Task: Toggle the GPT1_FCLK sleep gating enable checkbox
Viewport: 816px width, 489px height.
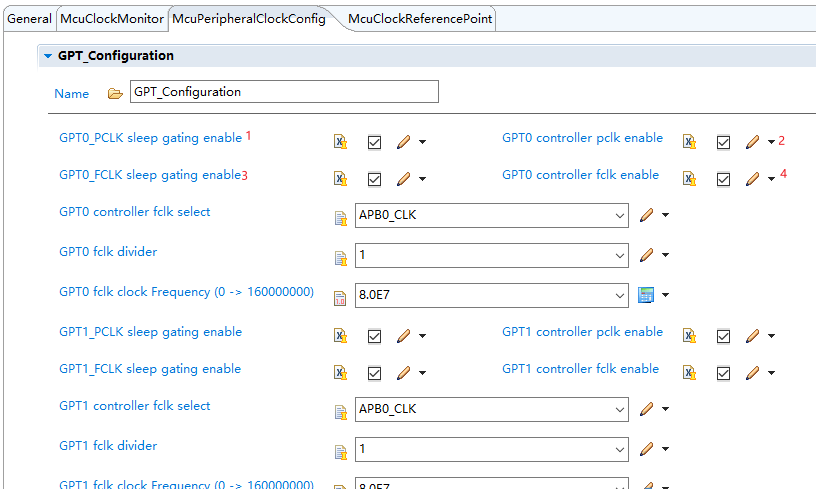Action: point(374,373)
